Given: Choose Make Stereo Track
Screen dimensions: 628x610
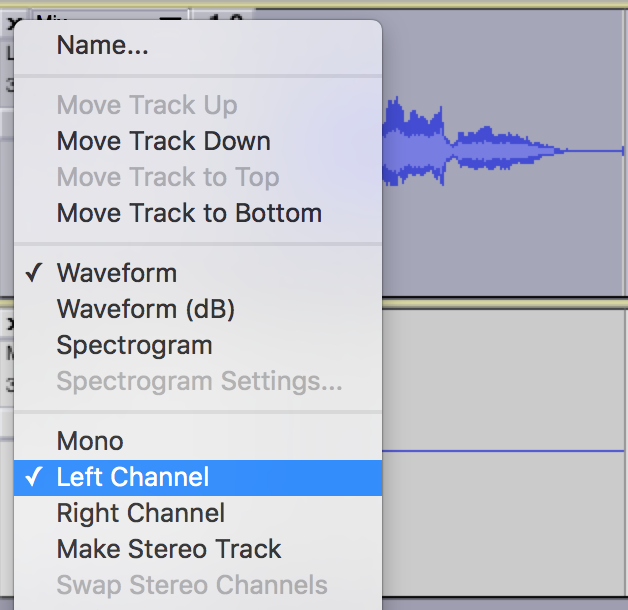Looking at the screenshot, I should [169, 549].
